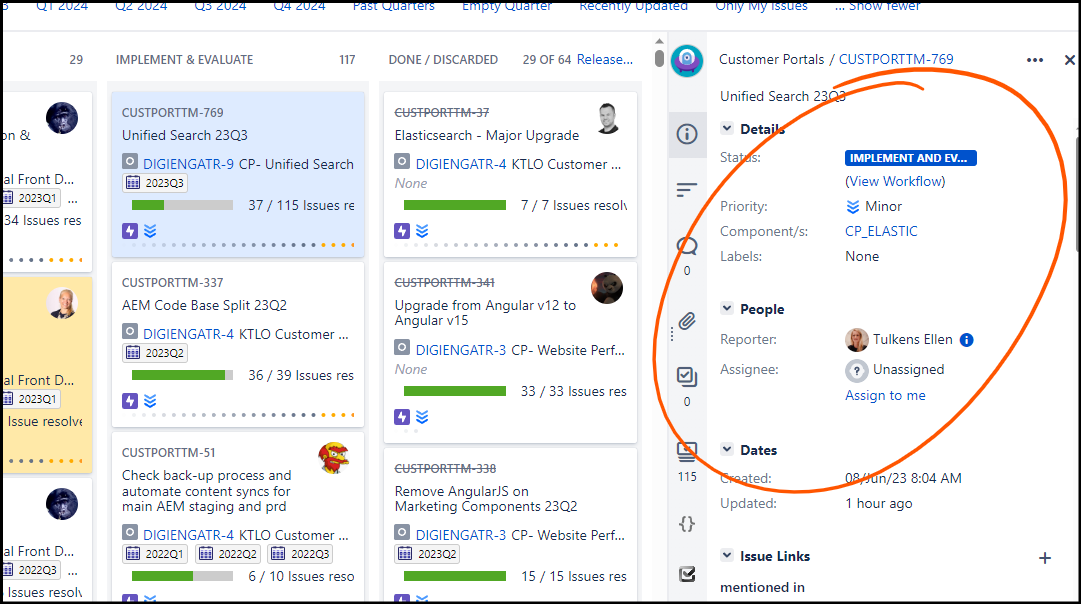This screenshot has width=1081, height=604.
Task: Click assignee avatar on CUSTPORTTM-51 card
Action: 334,458
